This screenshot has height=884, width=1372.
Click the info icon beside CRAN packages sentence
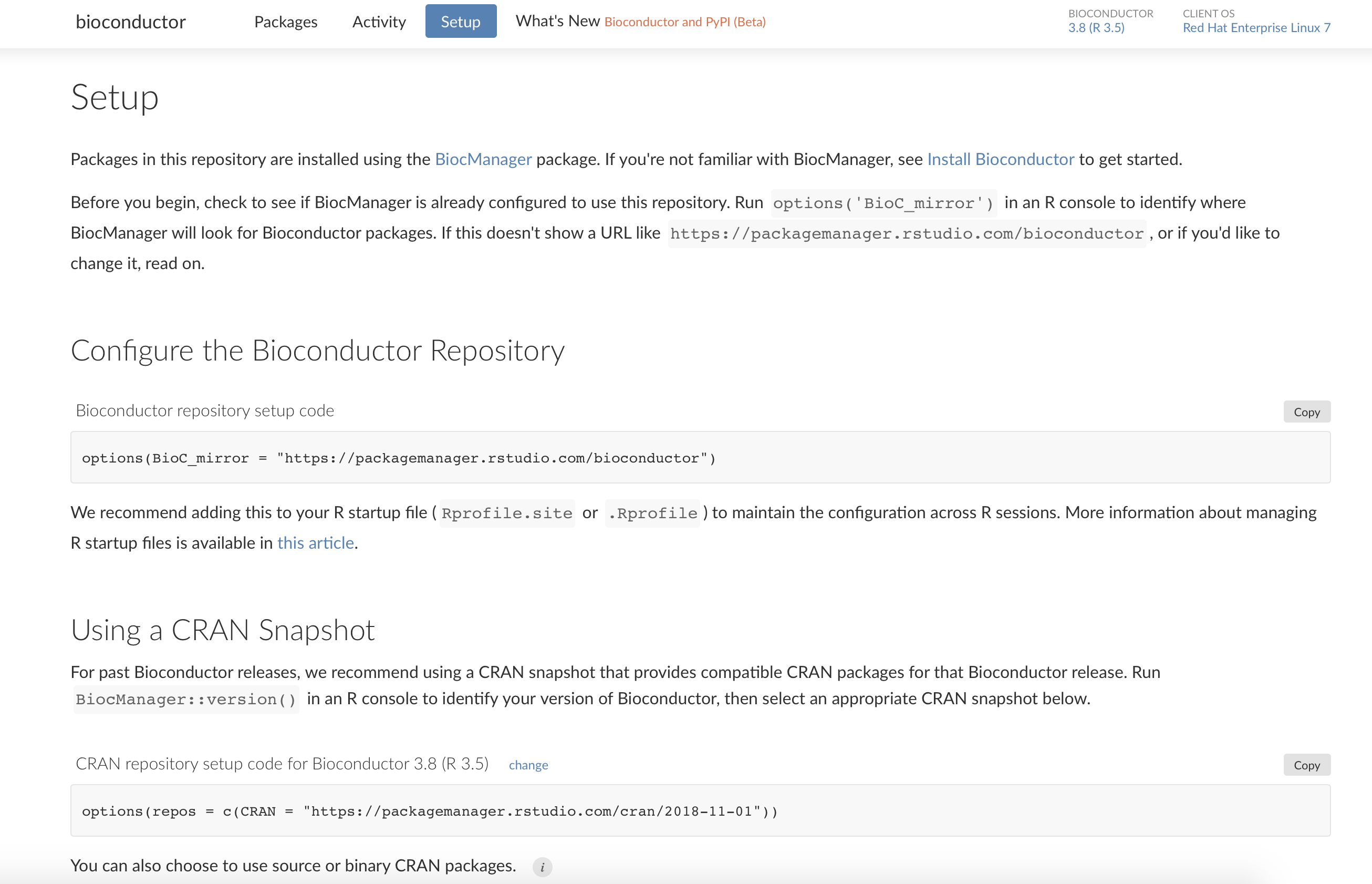click(542, 867)
